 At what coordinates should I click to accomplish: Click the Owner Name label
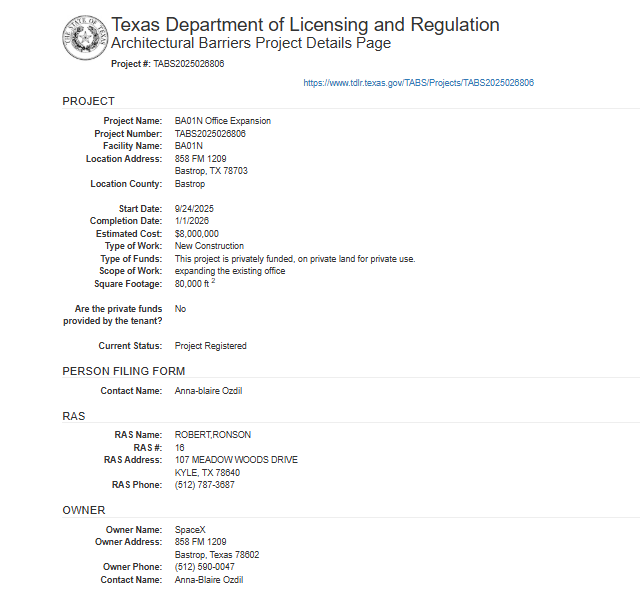[134, 530]
